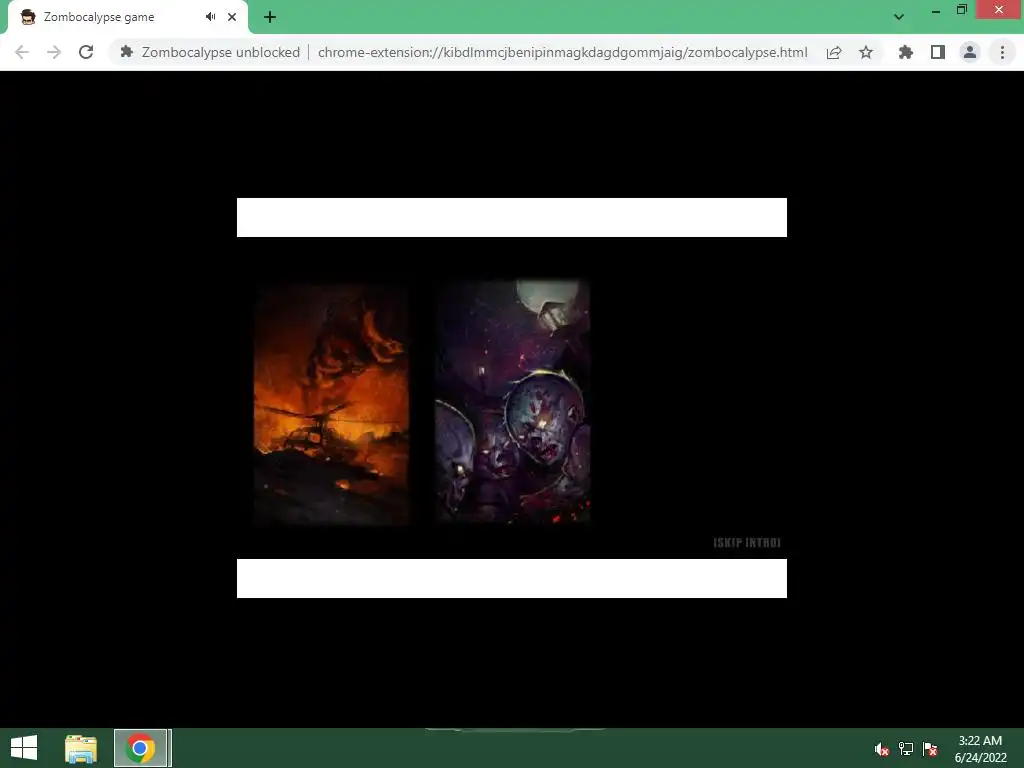Viewport: 1024px width, 768px height.
Task: Bookmark this tab with star icon
Action: (866, 52)
